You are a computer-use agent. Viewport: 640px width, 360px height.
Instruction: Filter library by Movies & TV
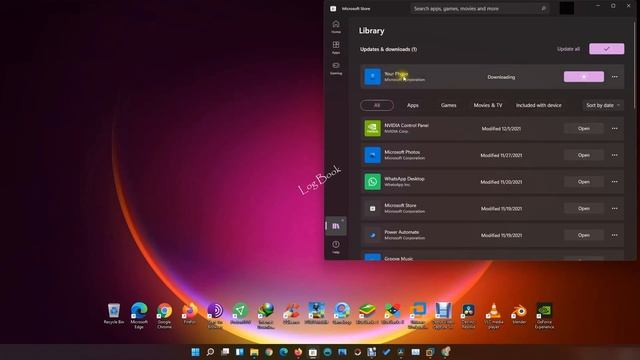(488, 105)
